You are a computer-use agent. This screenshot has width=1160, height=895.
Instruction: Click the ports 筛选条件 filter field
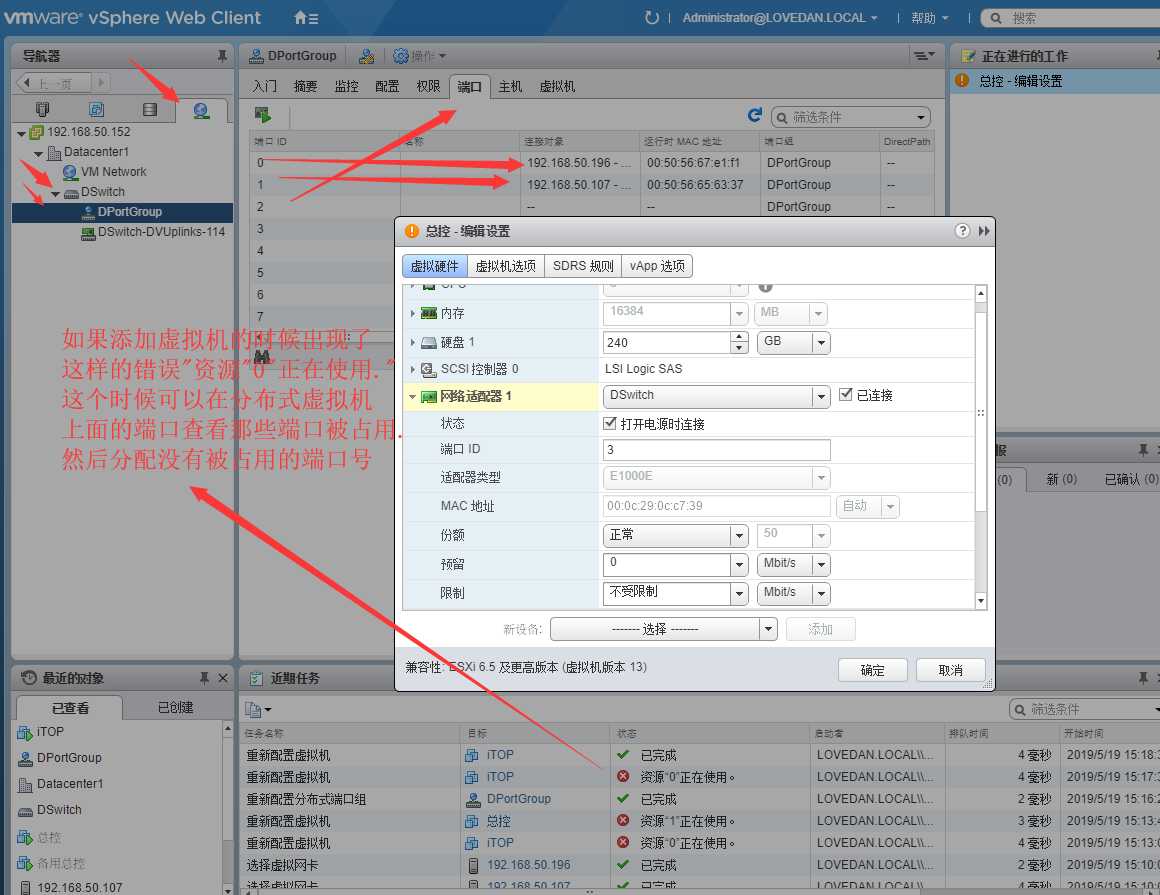coord(851,117)
